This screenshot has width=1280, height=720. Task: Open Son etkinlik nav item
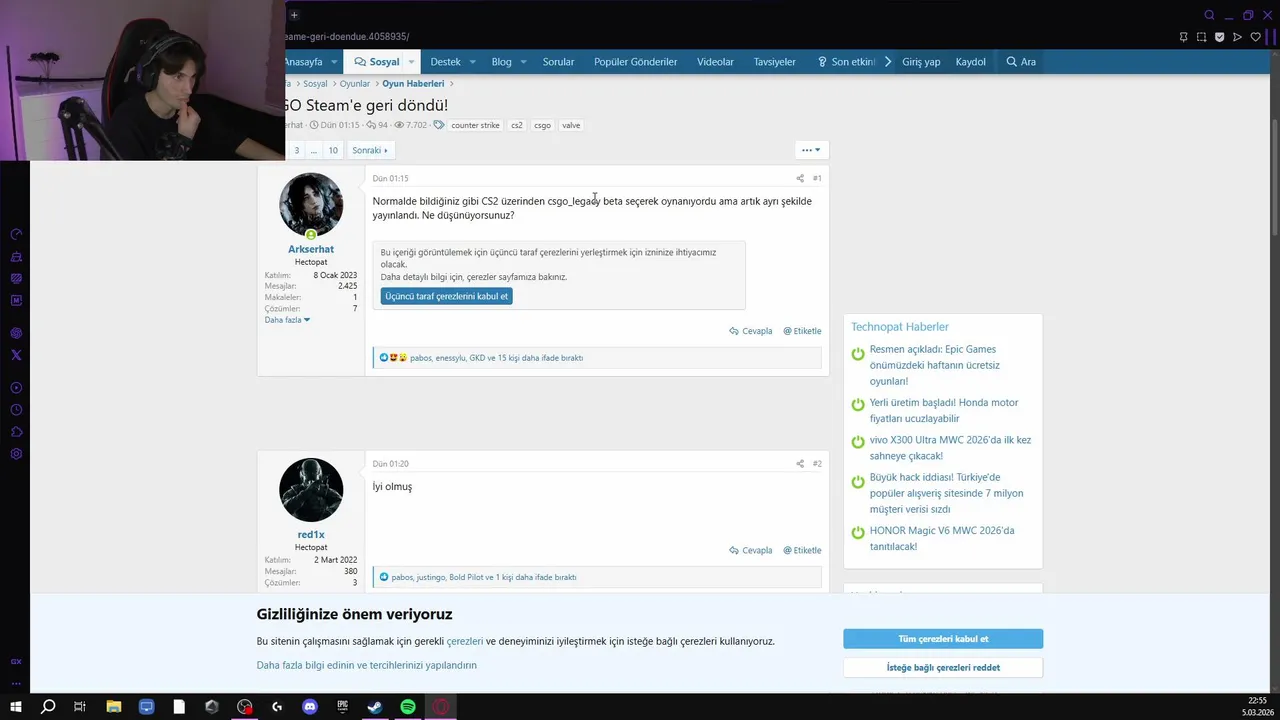[x=846, y=62]
